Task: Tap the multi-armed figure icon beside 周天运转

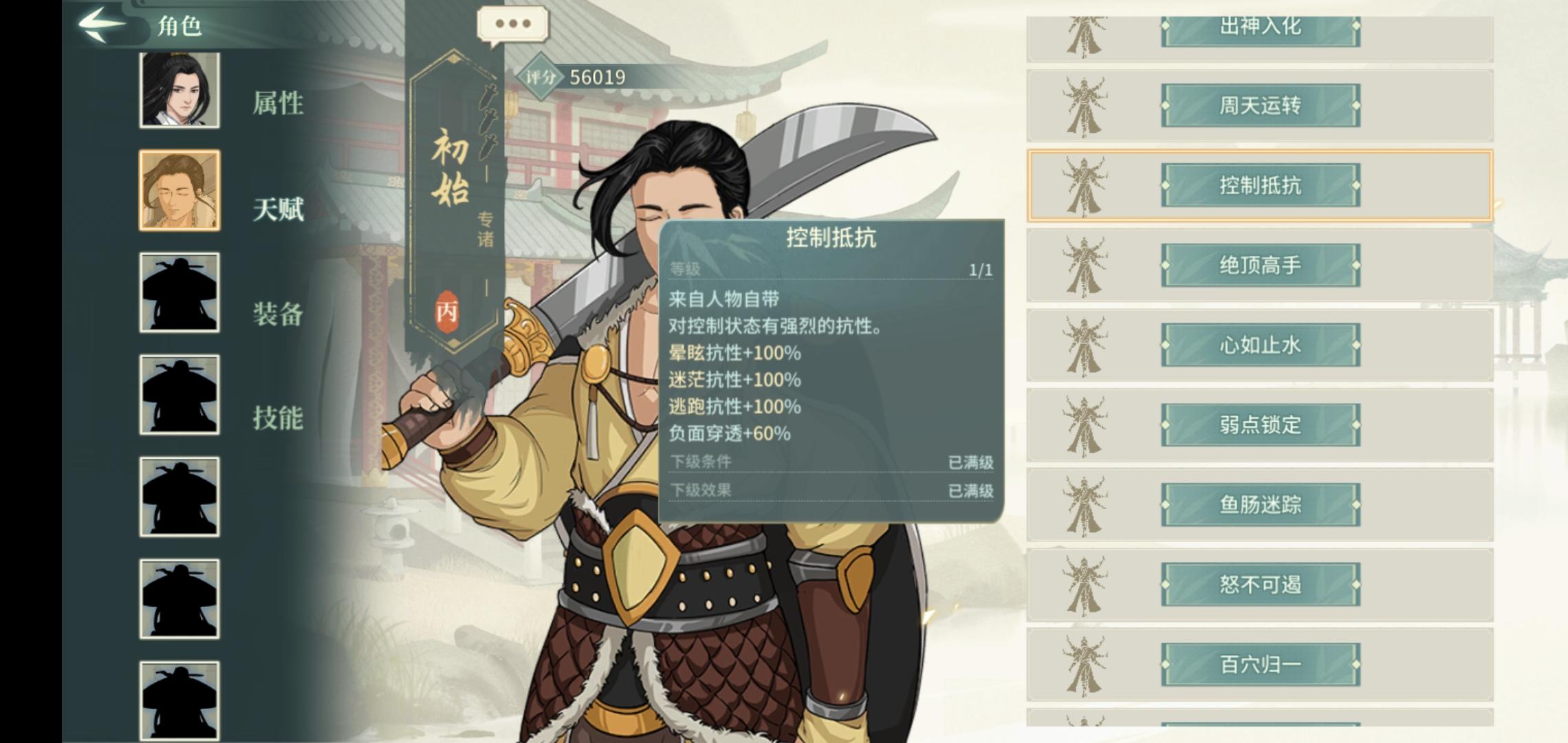Action: pos(1085,105)
